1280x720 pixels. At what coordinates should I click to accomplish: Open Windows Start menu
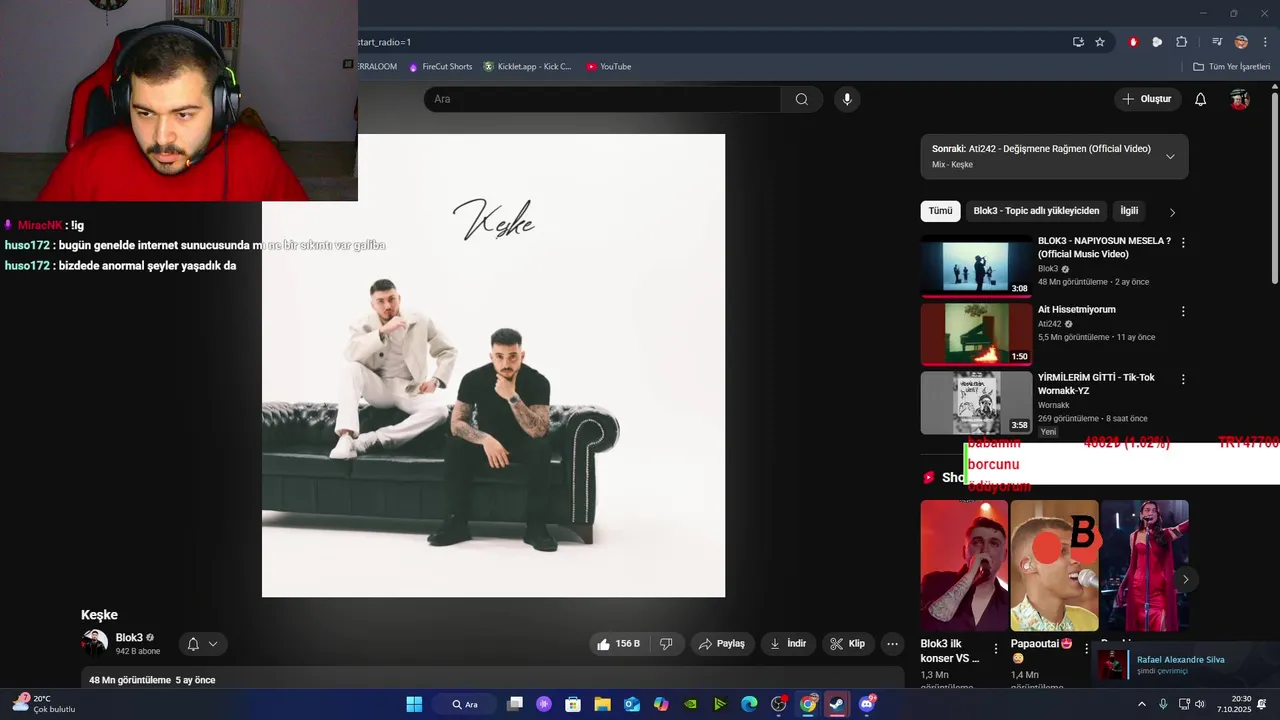click(414, 704)
